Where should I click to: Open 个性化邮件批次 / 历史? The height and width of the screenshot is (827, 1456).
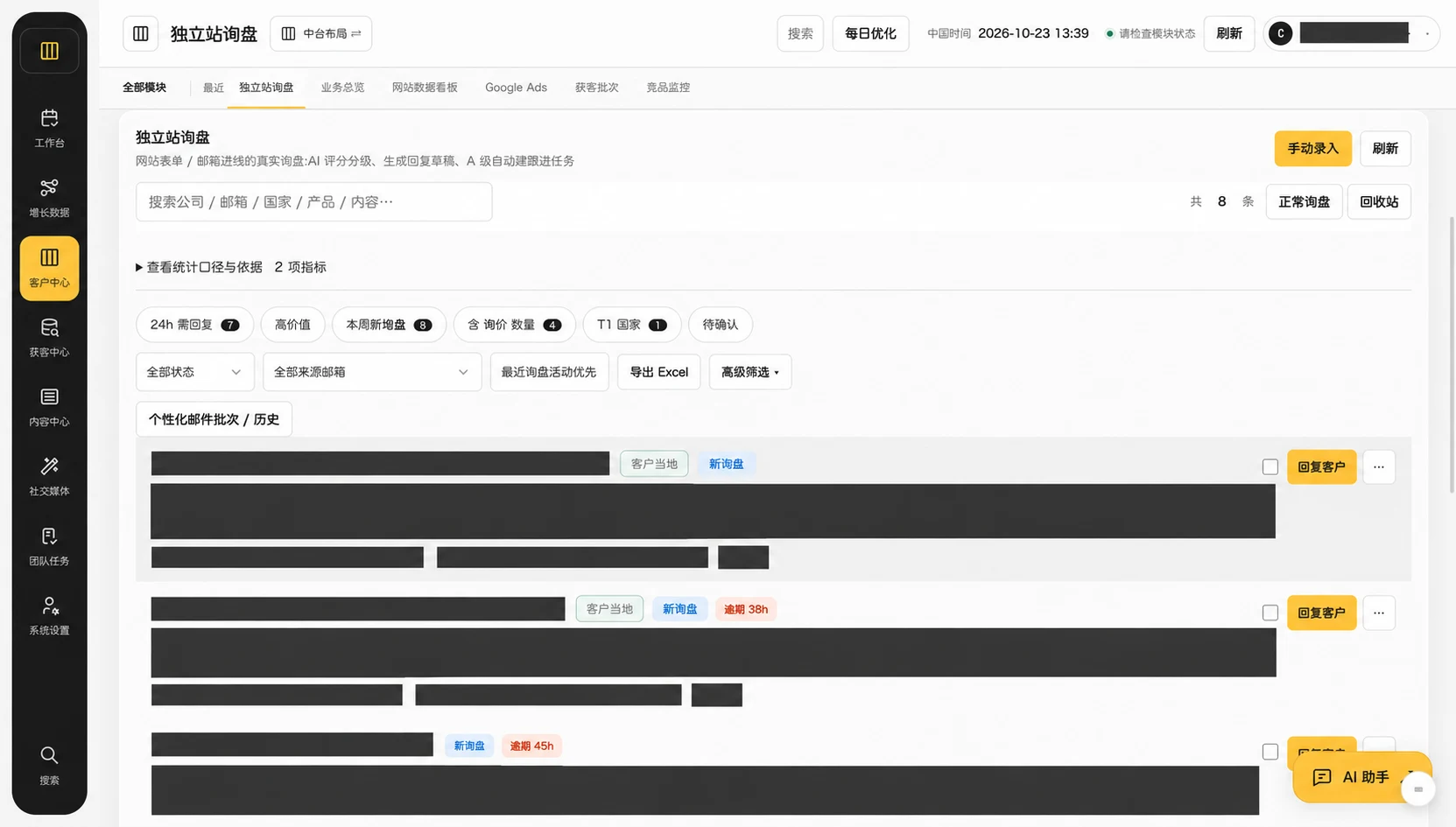click(214, 419)
